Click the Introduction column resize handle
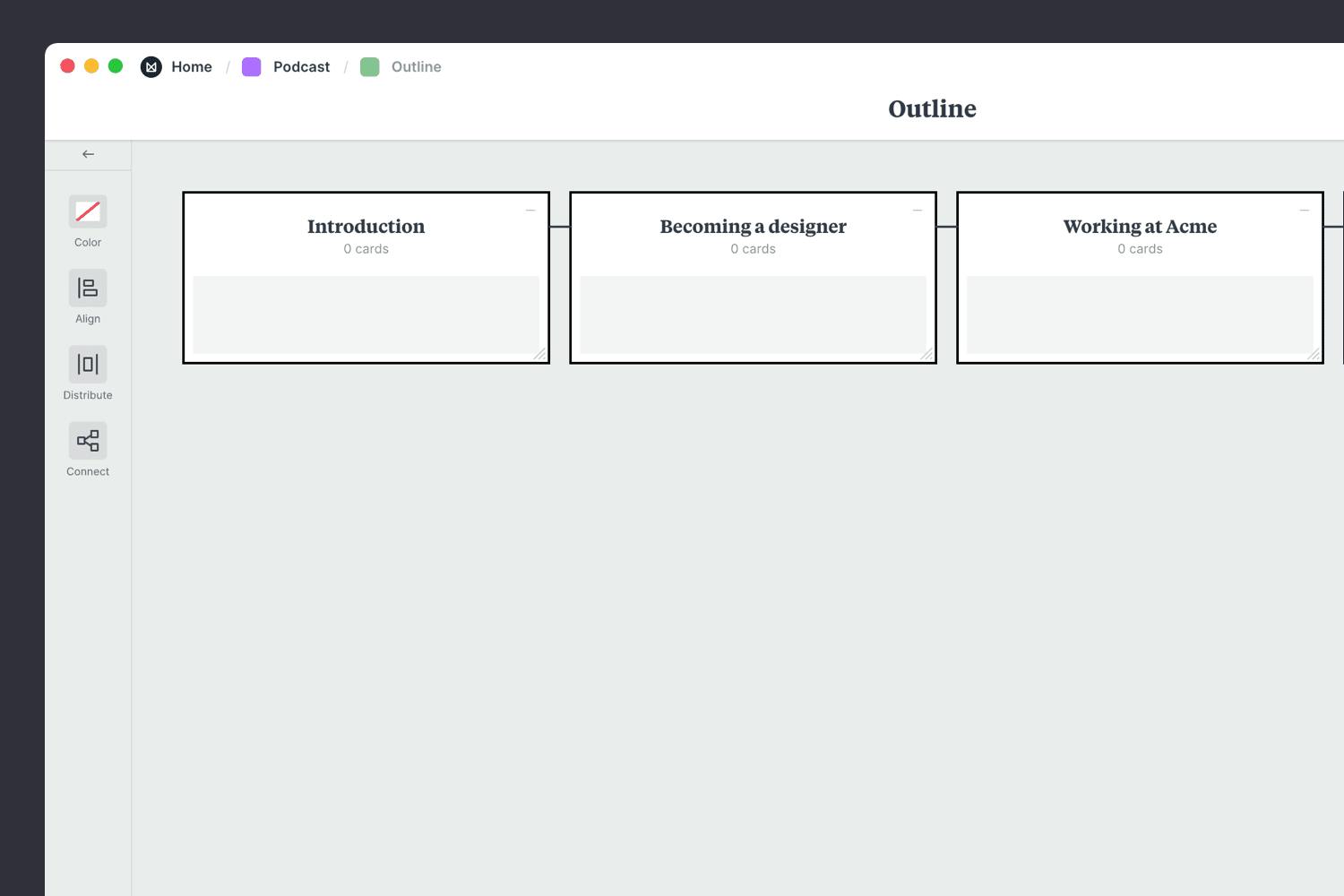The image size is (1344, 896). (x=540, y=355)
